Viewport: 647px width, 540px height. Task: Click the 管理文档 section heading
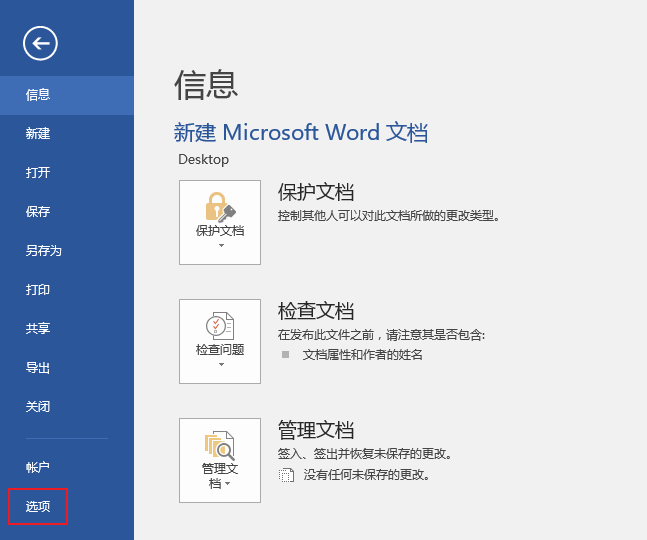click(316, 429)
